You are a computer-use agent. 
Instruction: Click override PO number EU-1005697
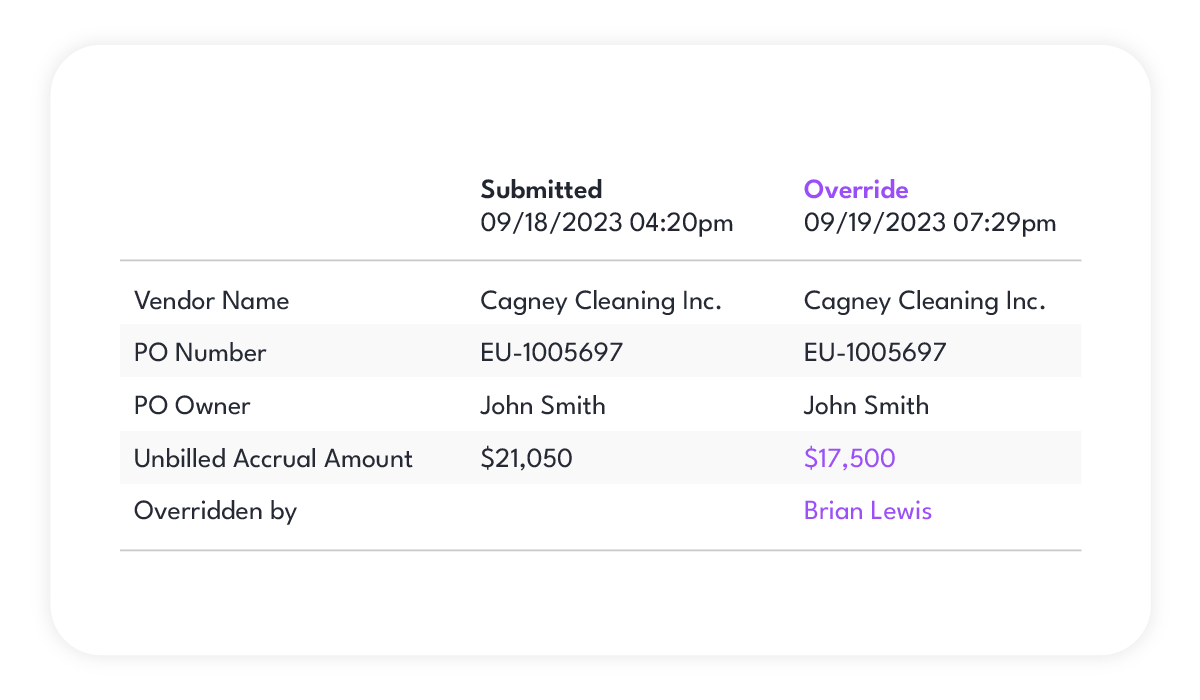(x=875, y=353)
